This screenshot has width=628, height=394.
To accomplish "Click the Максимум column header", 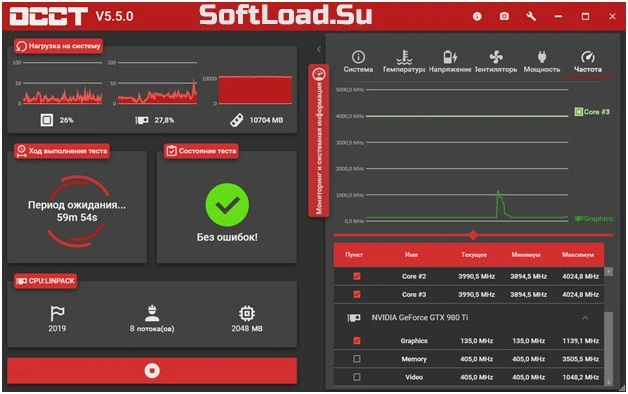I will [x=578, y=255].
